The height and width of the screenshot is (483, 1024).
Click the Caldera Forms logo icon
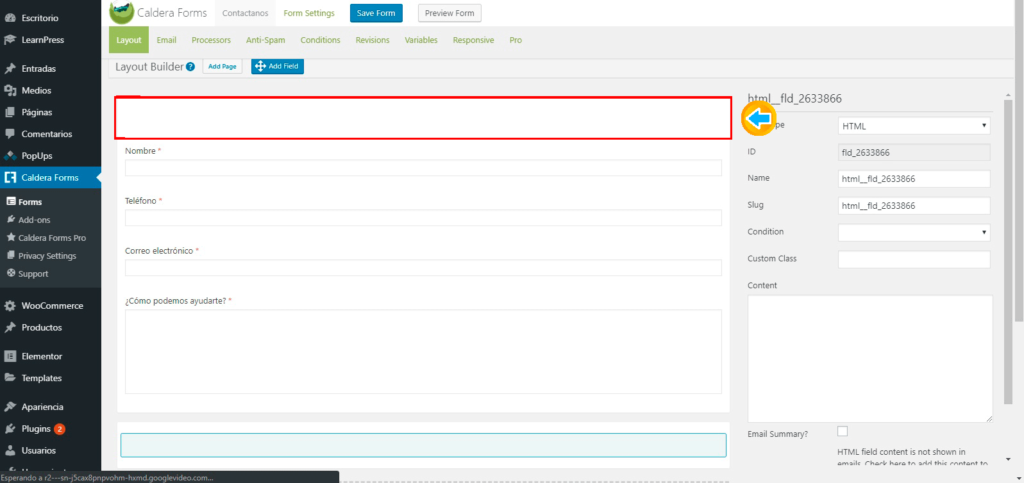point(120,13)
